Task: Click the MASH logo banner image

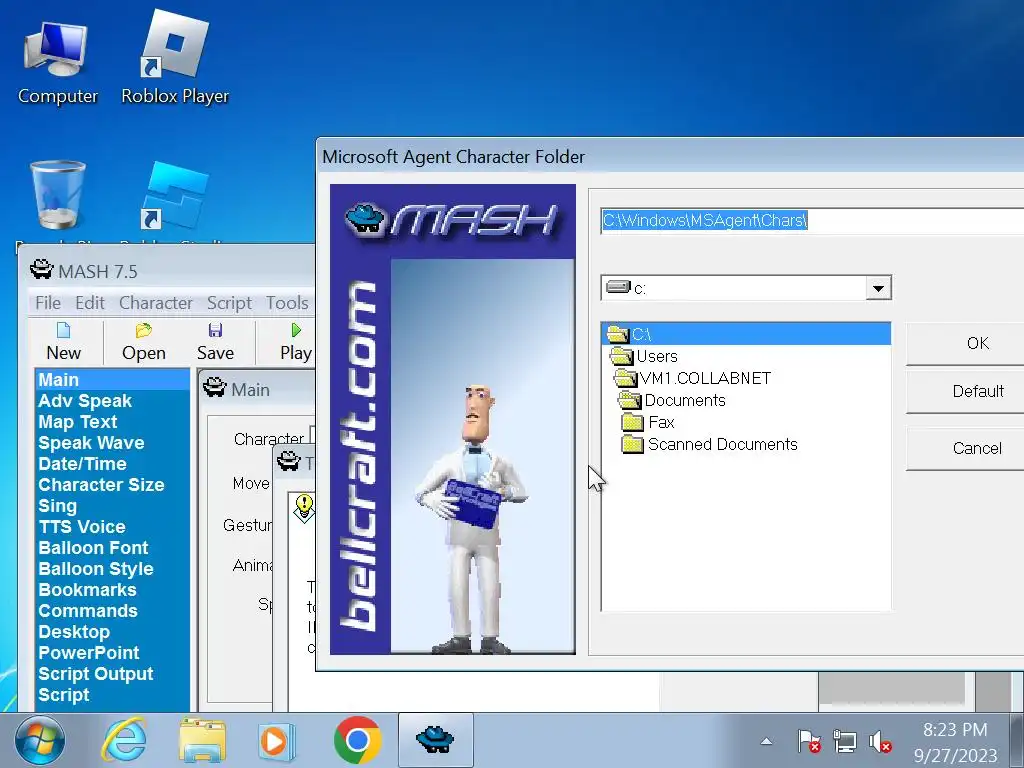Action: tap(453, 419)
